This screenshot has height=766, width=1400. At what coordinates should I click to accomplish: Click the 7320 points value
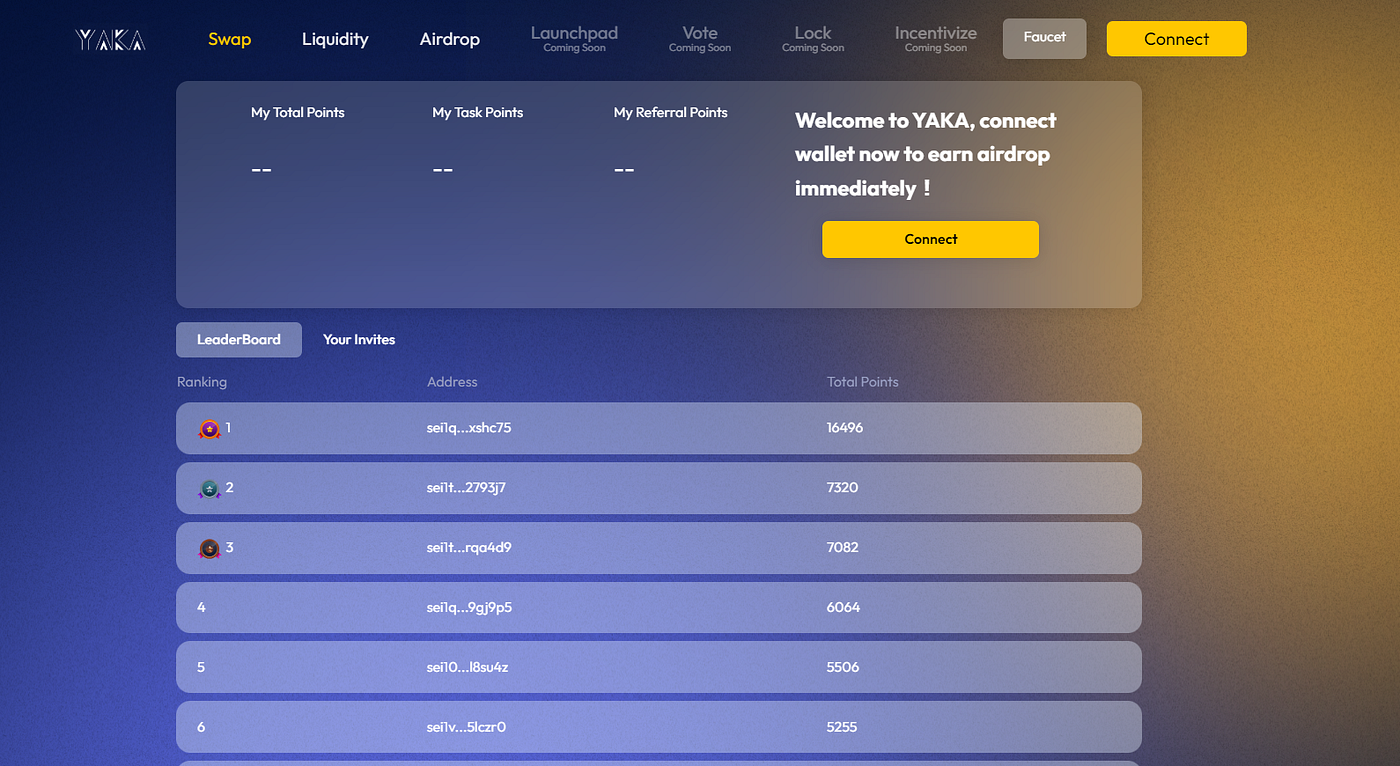tap(842, 488)
